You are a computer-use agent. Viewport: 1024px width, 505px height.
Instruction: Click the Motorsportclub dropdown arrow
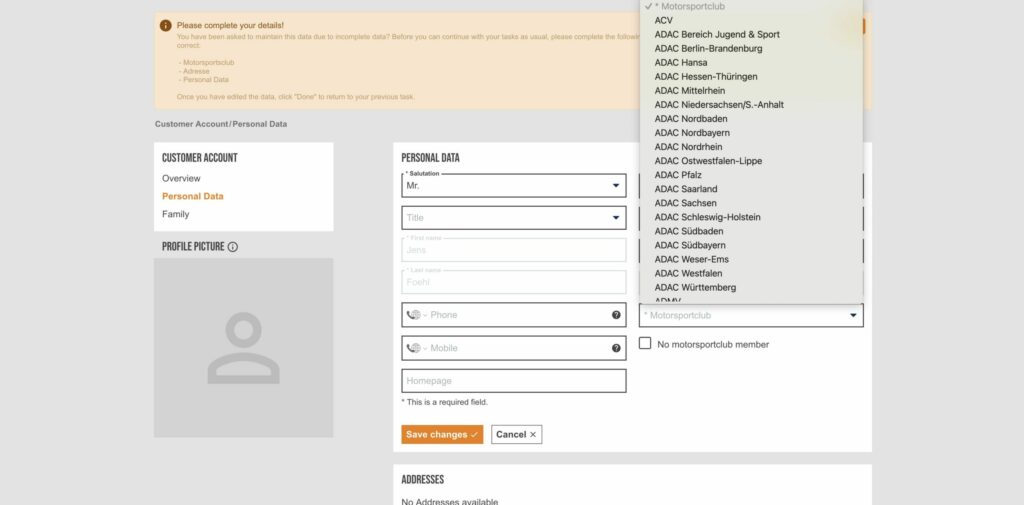853,316
